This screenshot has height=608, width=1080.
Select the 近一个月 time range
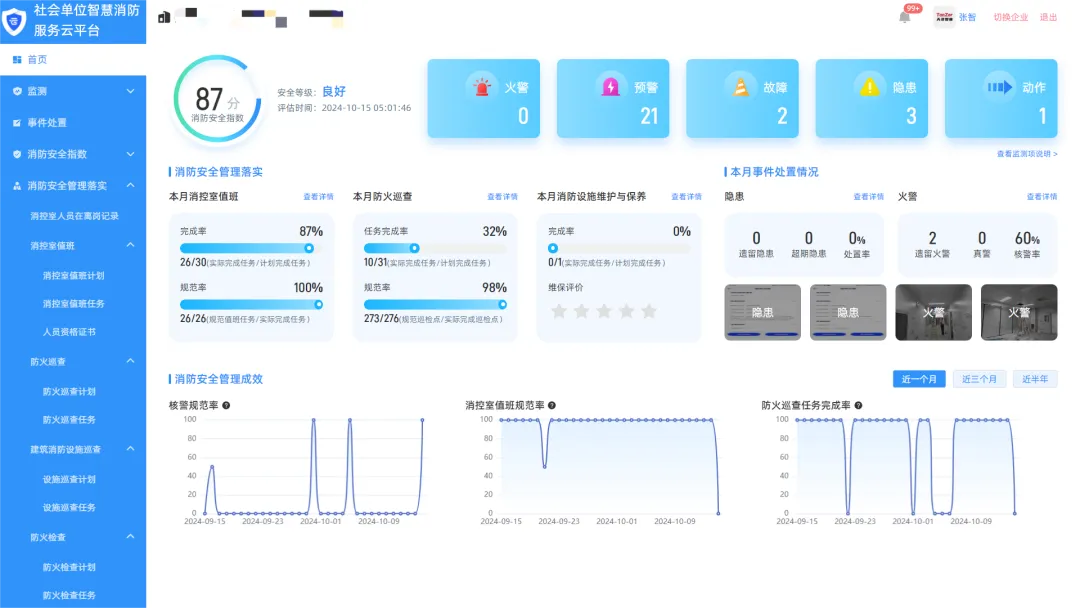[919, 379]
